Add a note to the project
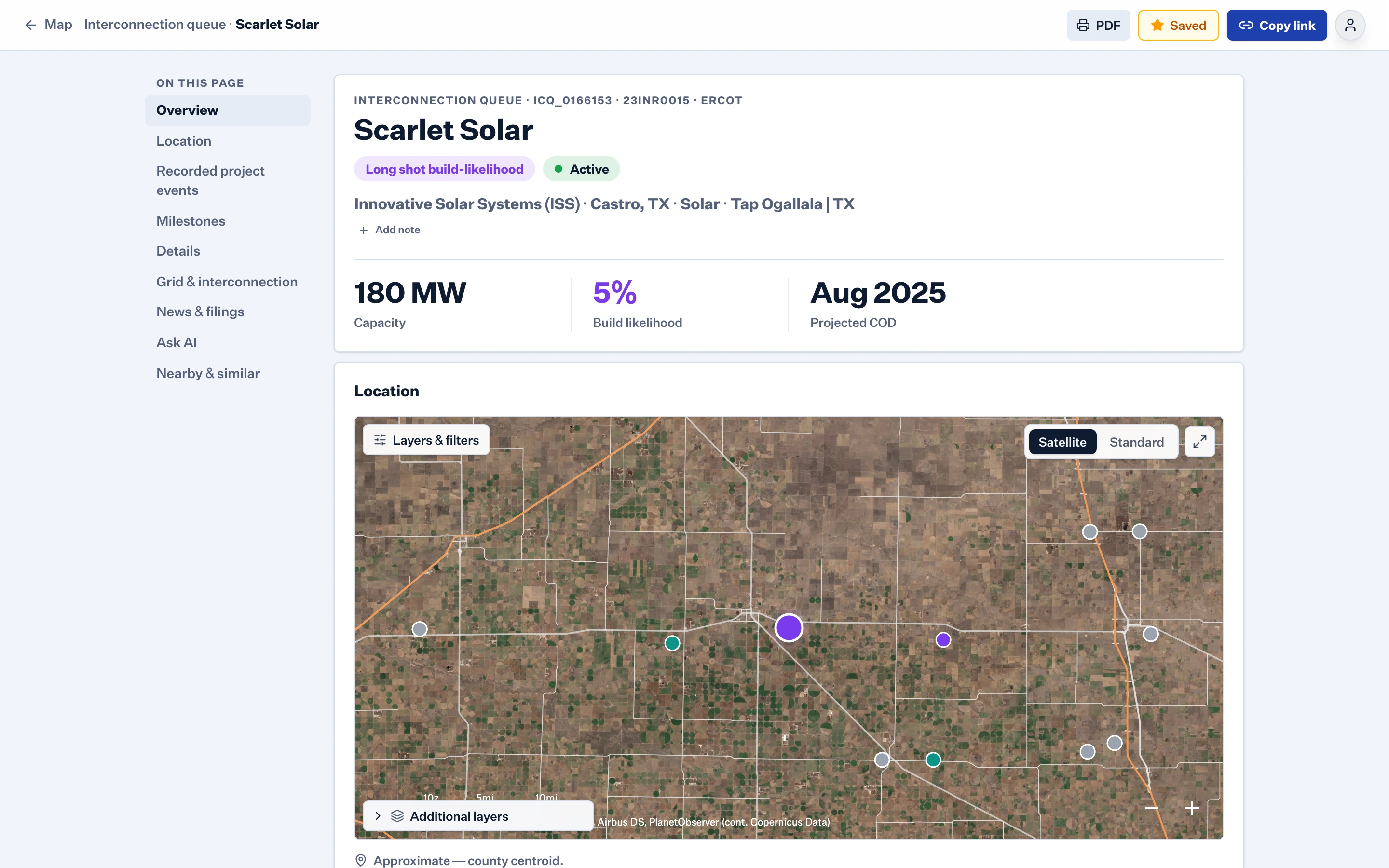This screenshot has height=868, width=1389. [x=390, y=230]
